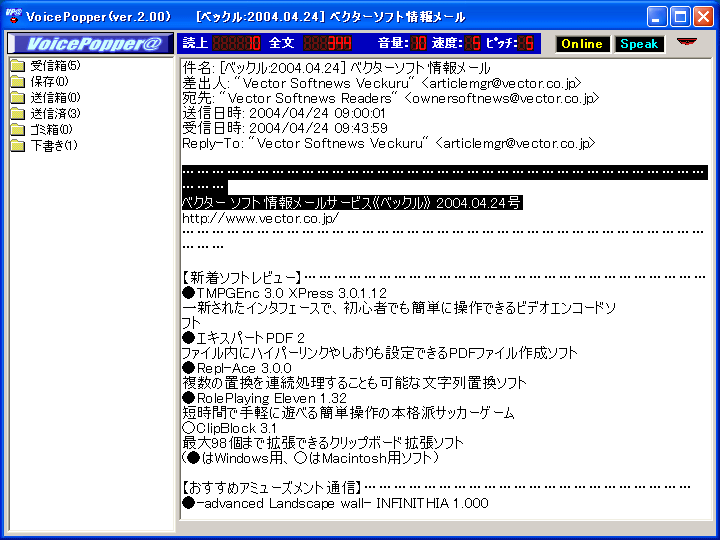Adjust the ピッチ pitch value display
Image resolution: width=720 pixels, height=540 pixels.
[x=526, y=43]
